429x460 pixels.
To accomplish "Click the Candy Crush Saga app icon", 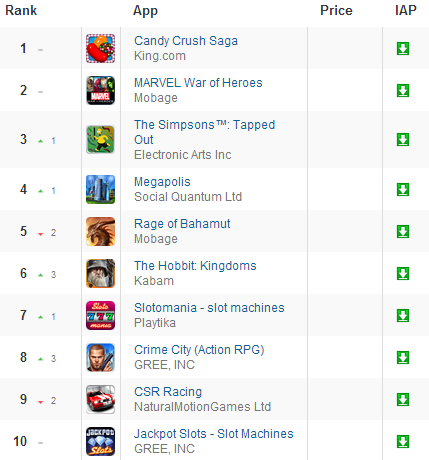I will pyautogui.click(x=100, y=48).
